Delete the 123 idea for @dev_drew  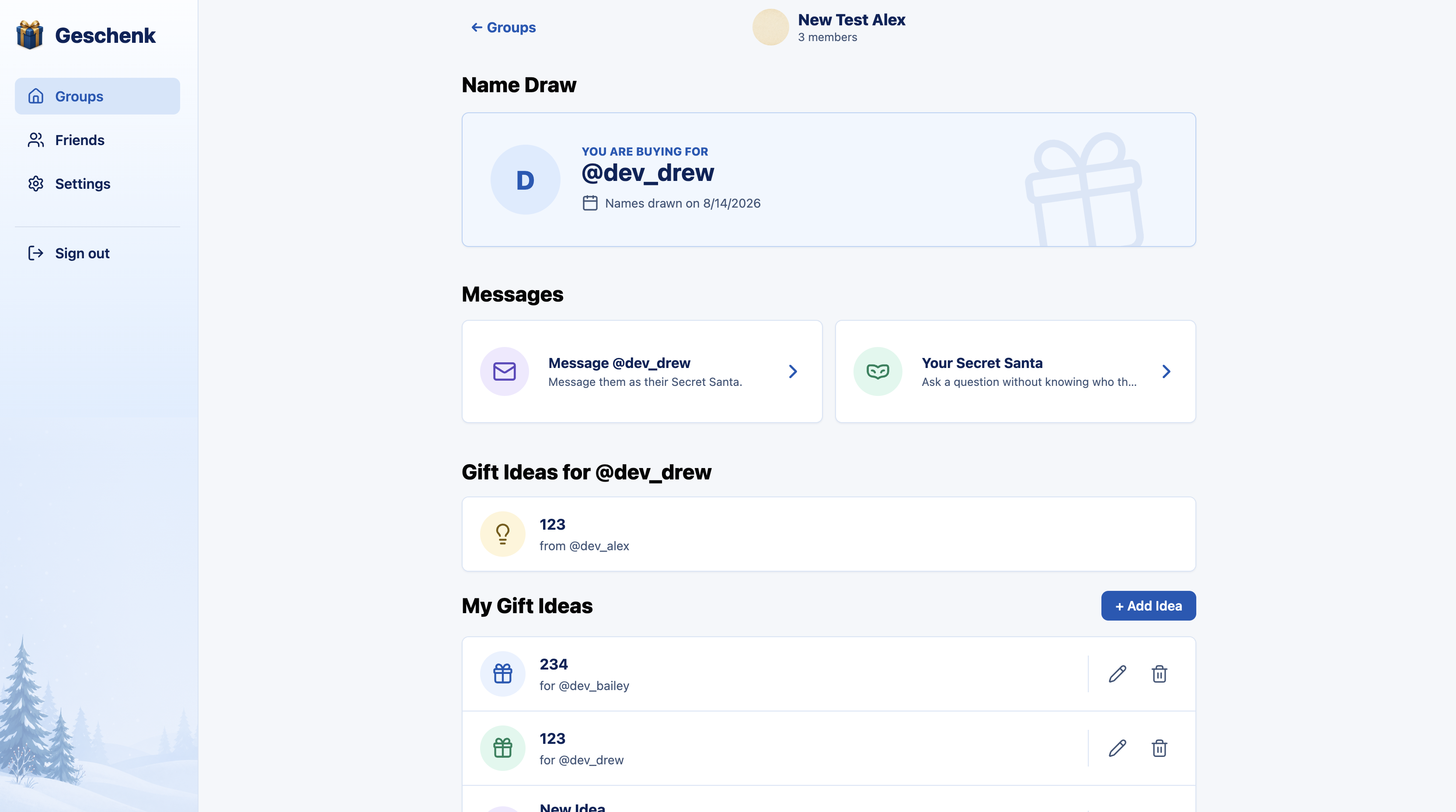(x=1159, y=748)
